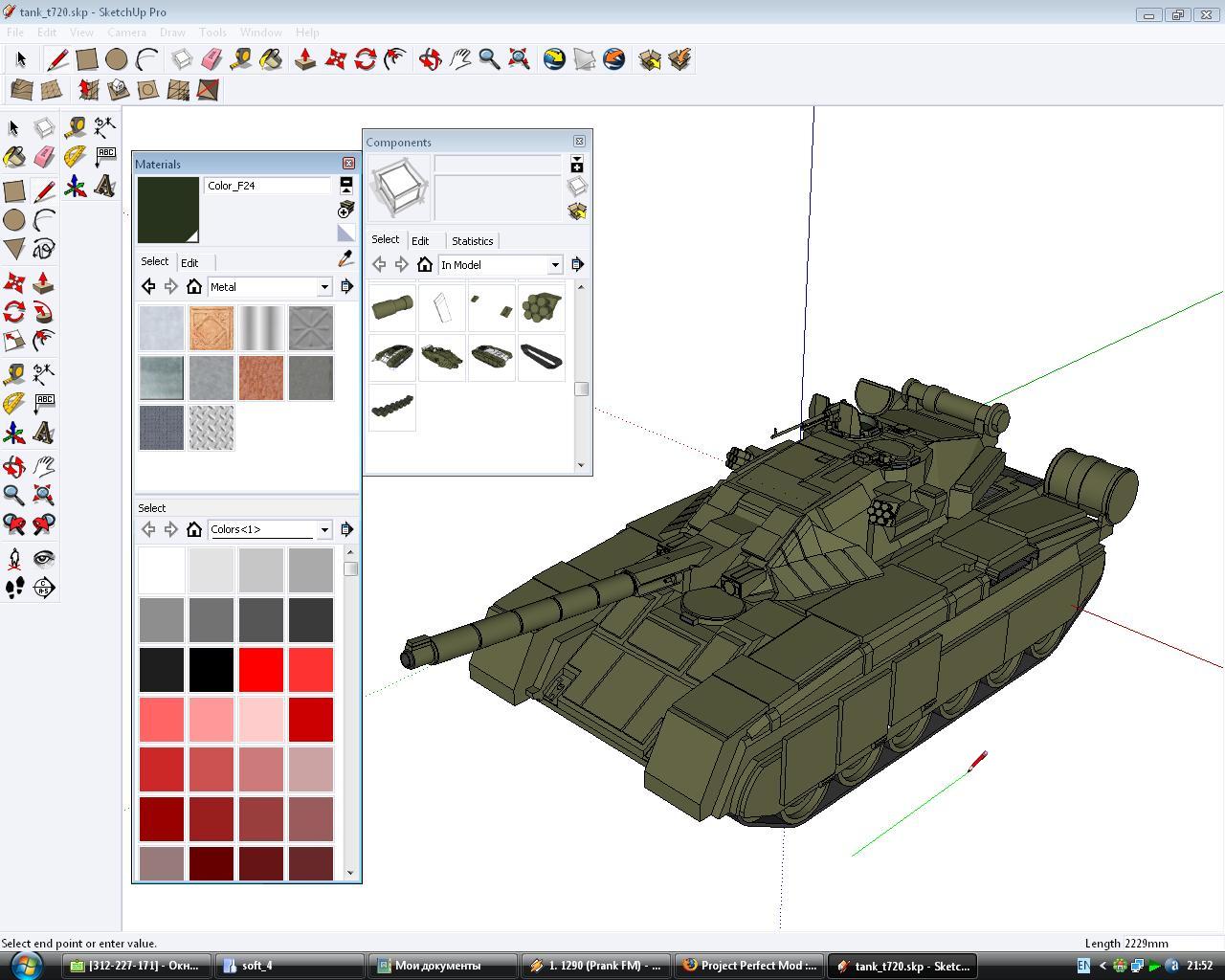Open the Metal library dropdown
The height and width of the screenshot is (980, 1225).
[x=323, y=287]
